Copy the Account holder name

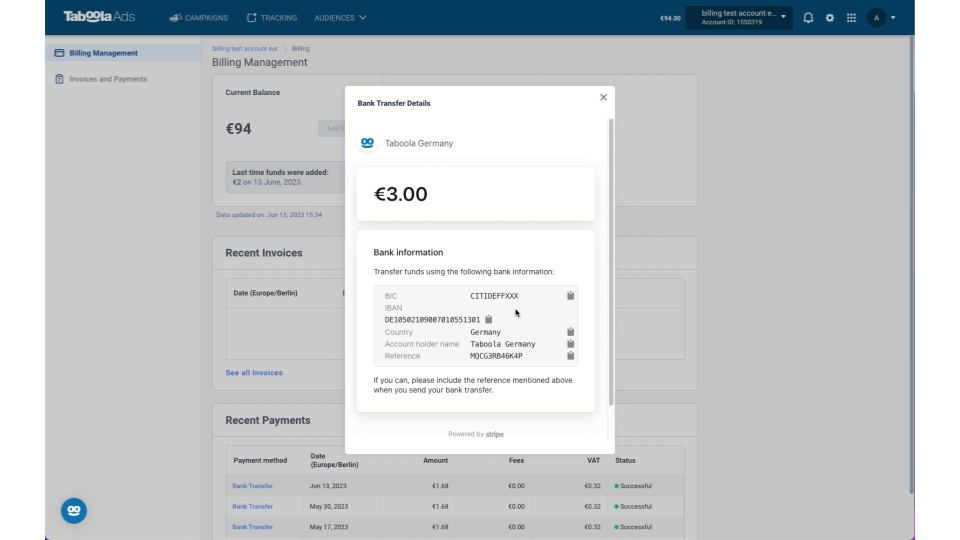click(x=570, y=344)
